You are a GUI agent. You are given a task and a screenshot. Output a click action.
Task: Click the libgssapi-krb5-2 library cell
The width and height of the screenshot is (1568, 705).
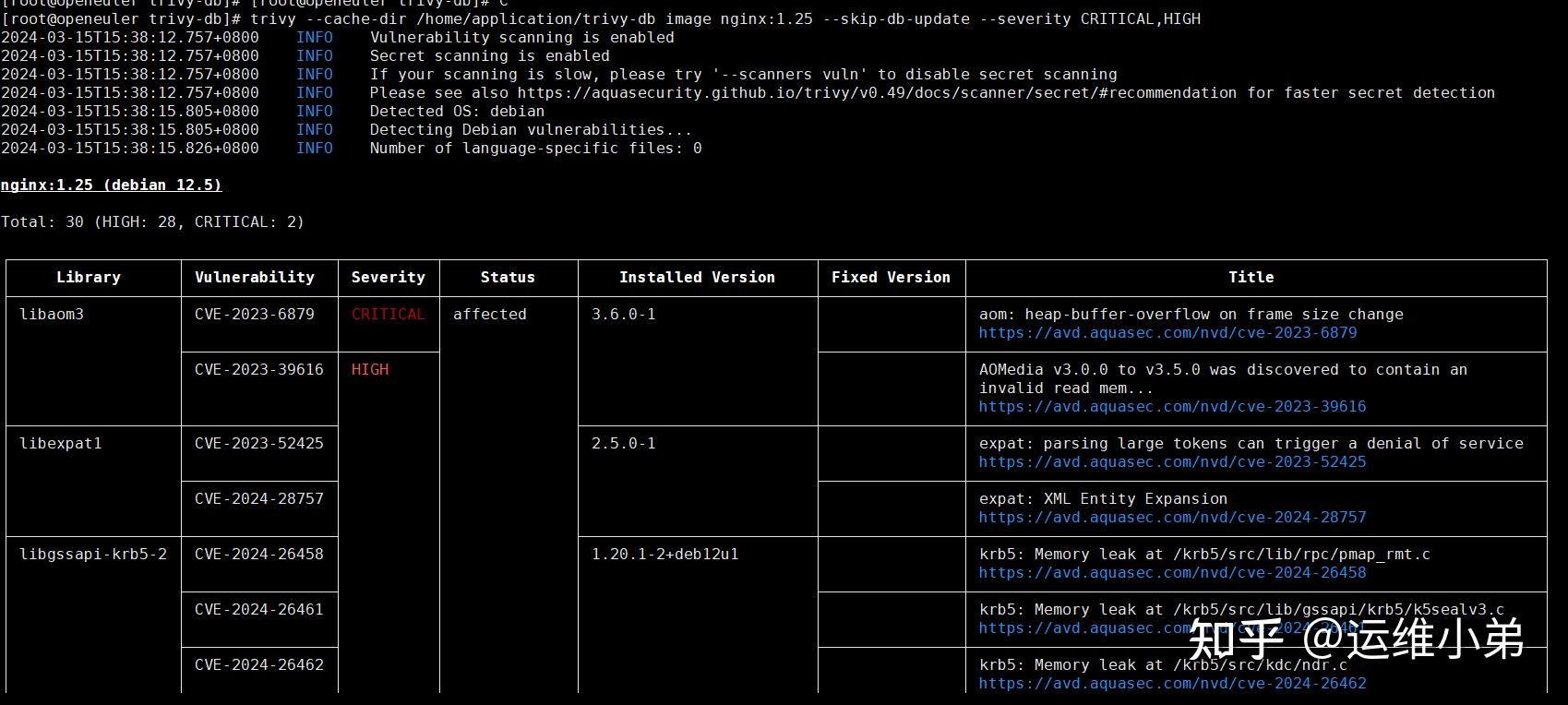(93, 554)
